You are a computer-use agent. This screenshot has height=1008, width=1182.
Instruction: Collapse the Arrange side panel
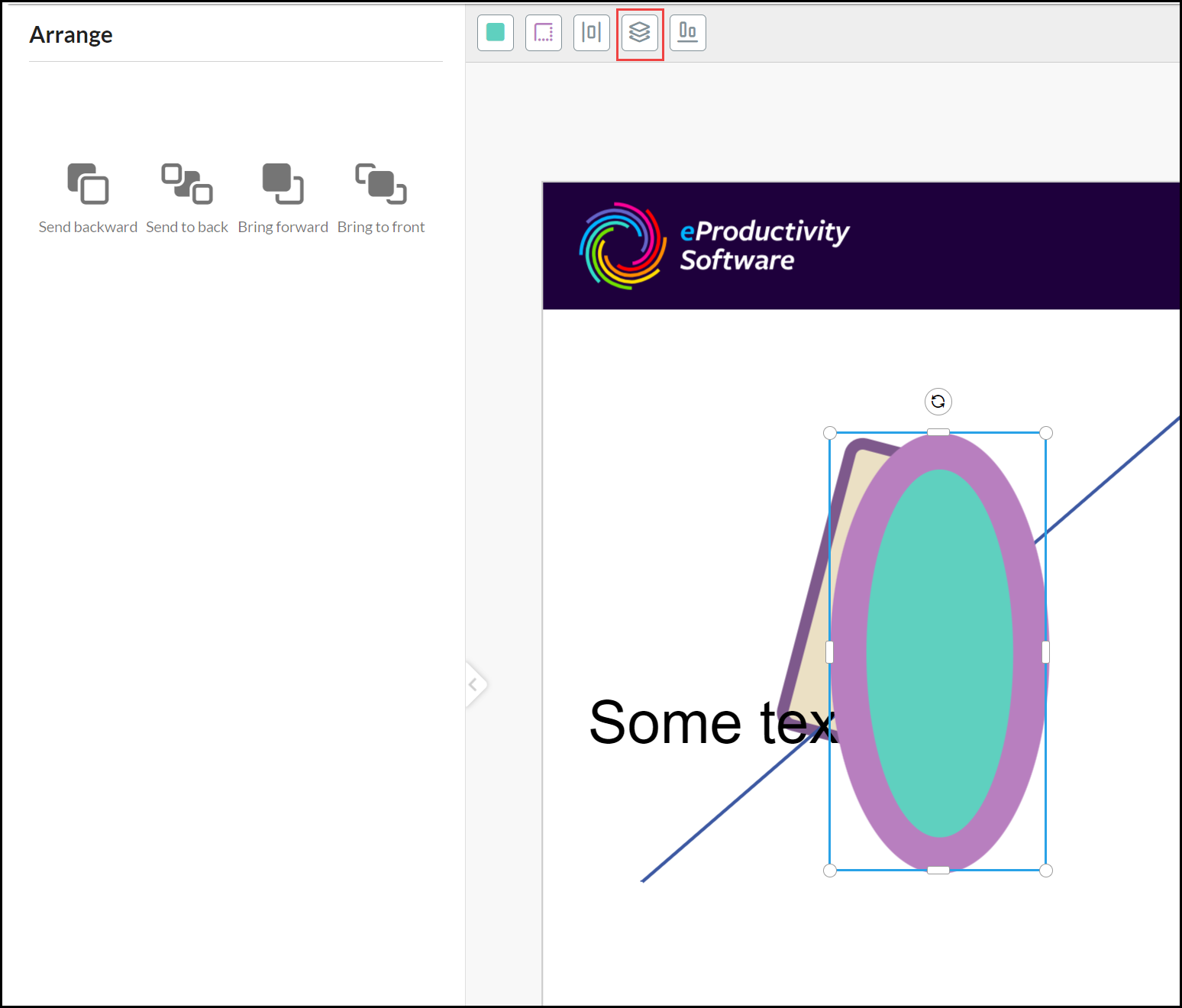[473, 684]
